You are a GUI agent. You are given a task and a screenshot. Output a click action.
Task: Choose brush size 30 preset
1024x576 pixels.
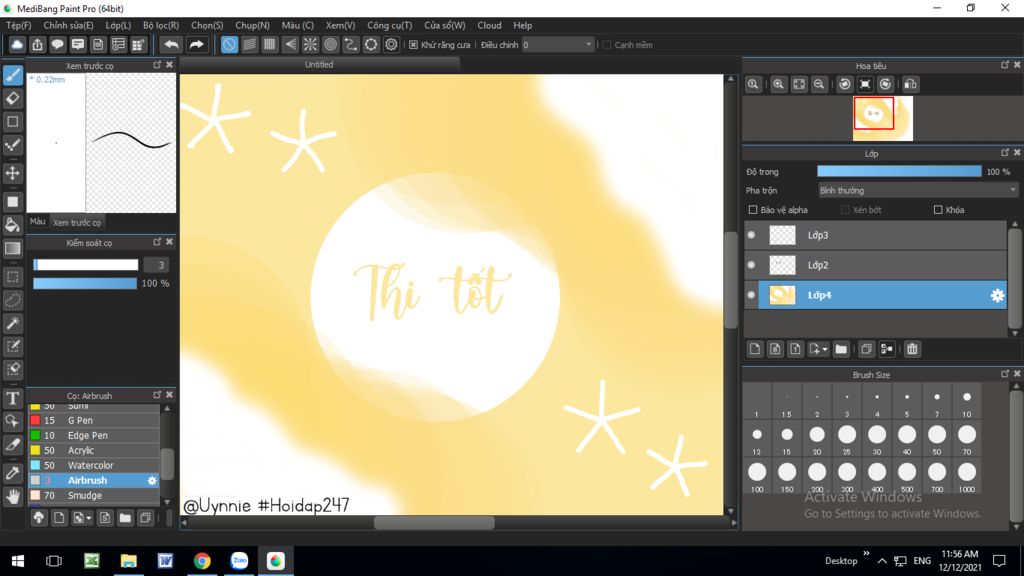877,439
